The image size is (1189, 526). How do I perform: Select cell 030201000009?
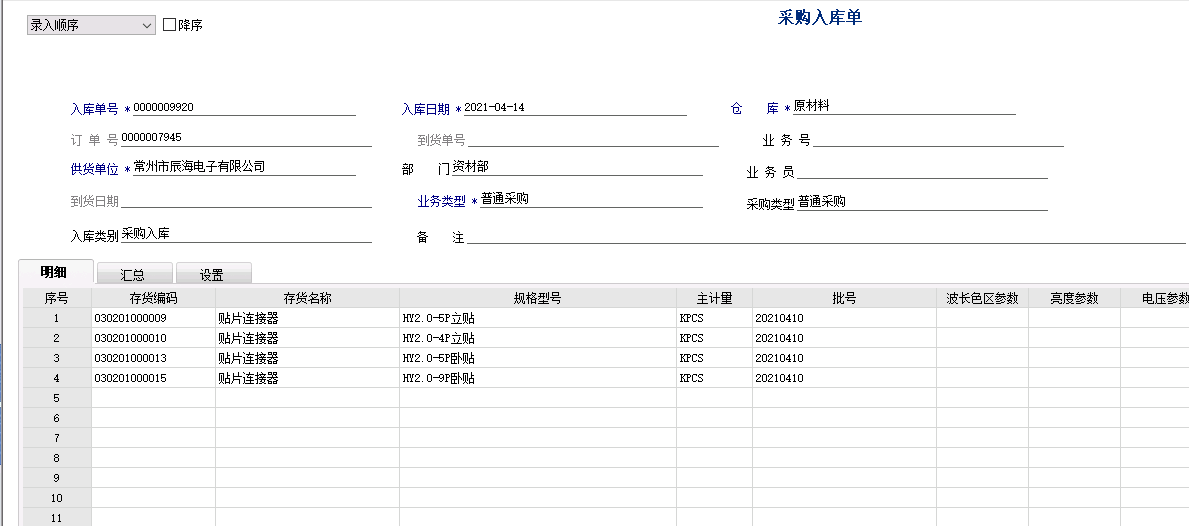coord(153,318)
